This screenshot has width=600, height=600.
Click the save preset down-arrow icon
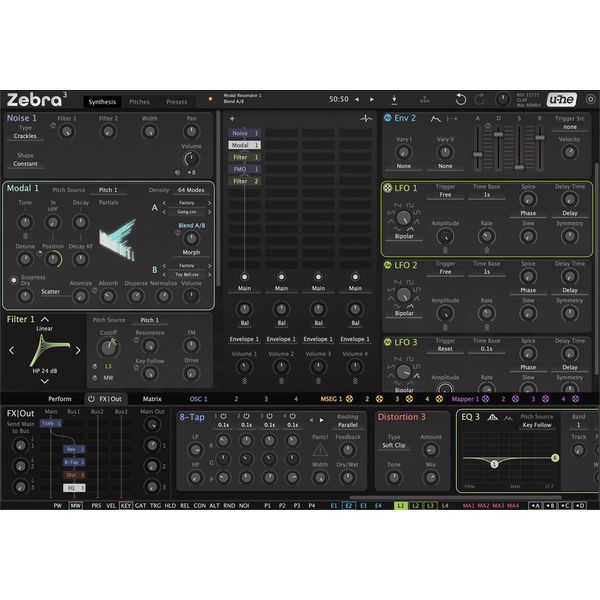(394, 100)
